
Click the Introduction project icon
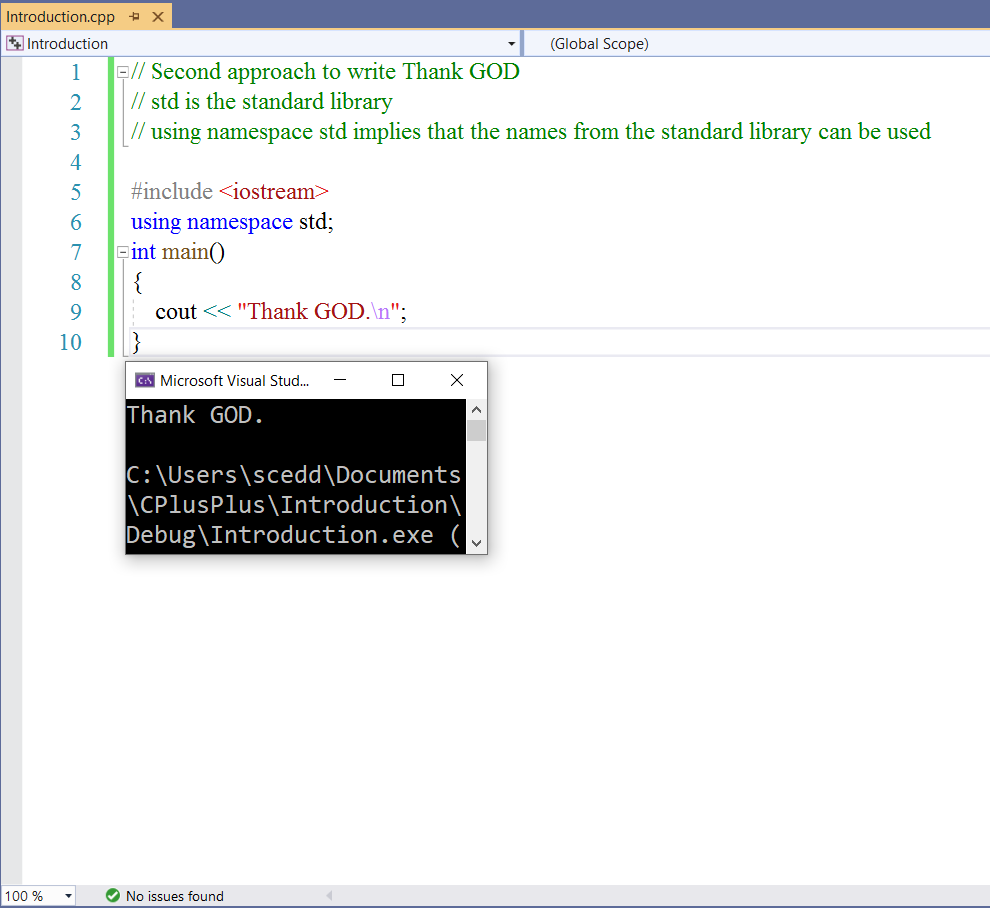click(15, 44)
